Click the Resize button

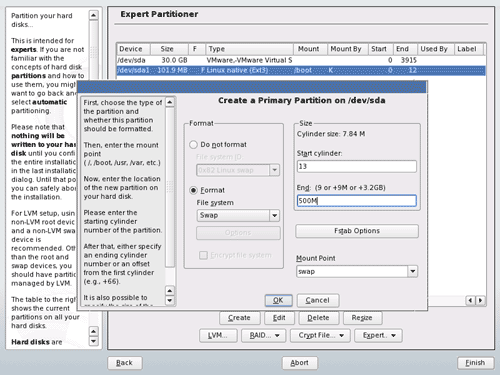pos(362,318)
